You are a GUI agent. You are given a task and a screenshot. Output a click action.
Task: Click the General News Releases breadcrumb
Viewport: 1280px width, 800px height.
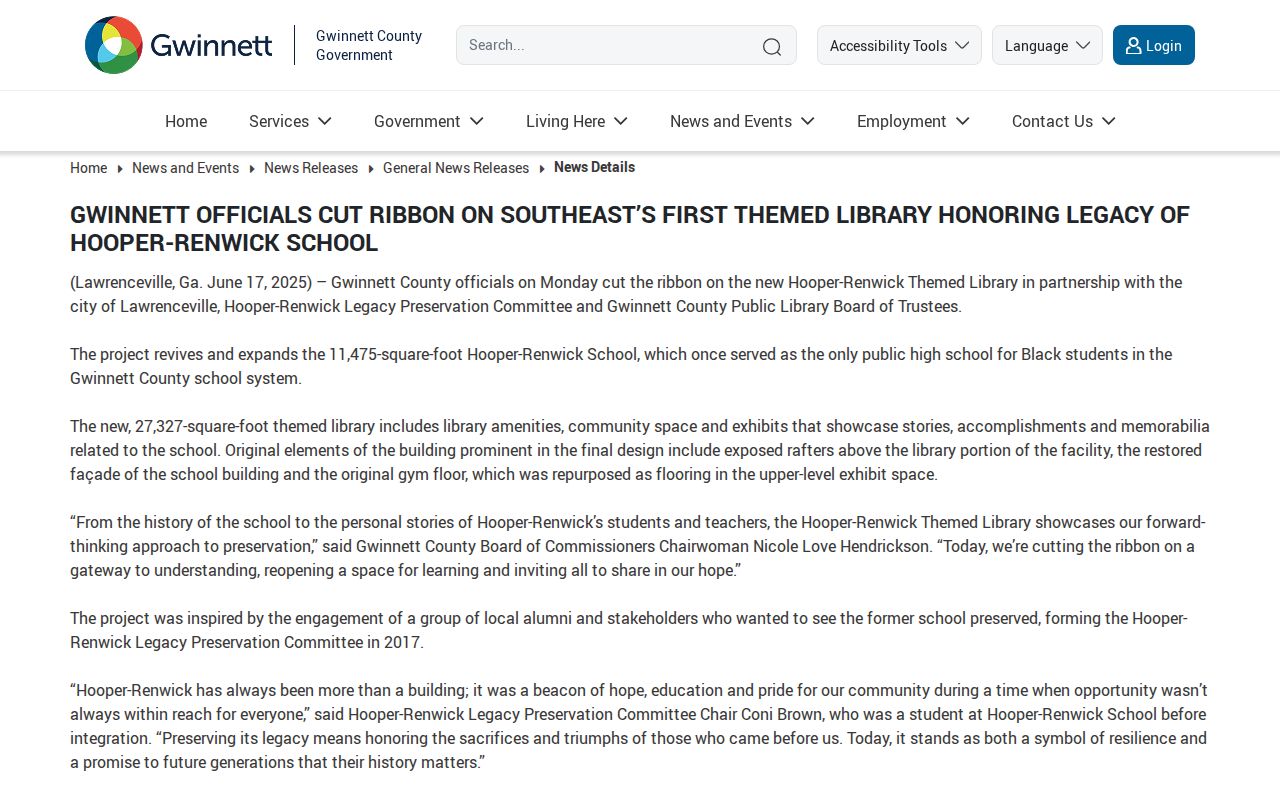(x=456, y=168)
